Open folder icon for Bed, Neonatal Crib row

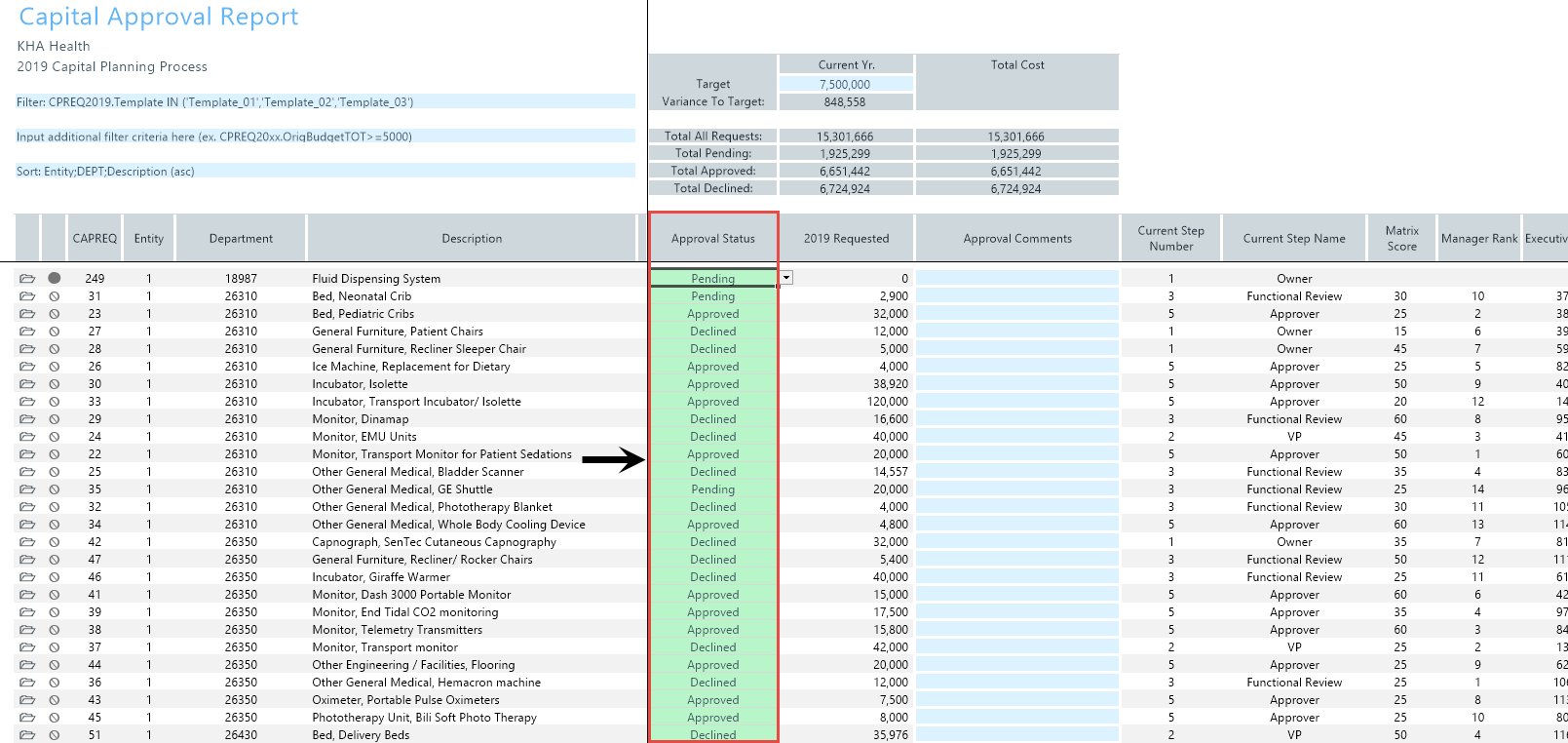pyautogui.click(x=27, y=296)
